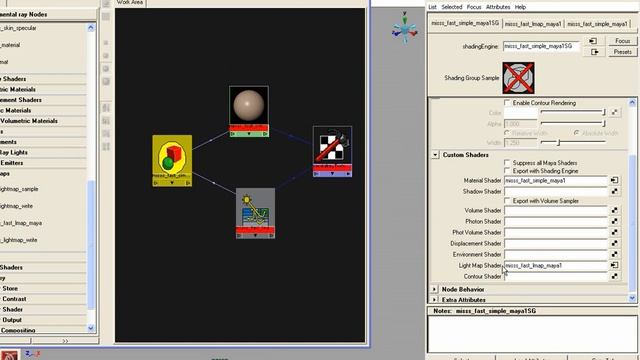
Task: Open the Selected menu
Action: click(x=452, y=7)
